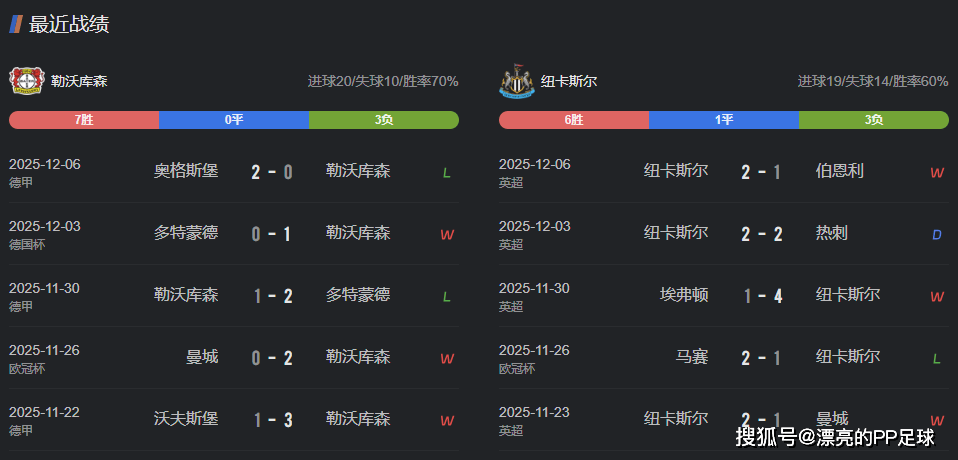
Task: Open the 伯恩利 team link
Action: point(840,171)
